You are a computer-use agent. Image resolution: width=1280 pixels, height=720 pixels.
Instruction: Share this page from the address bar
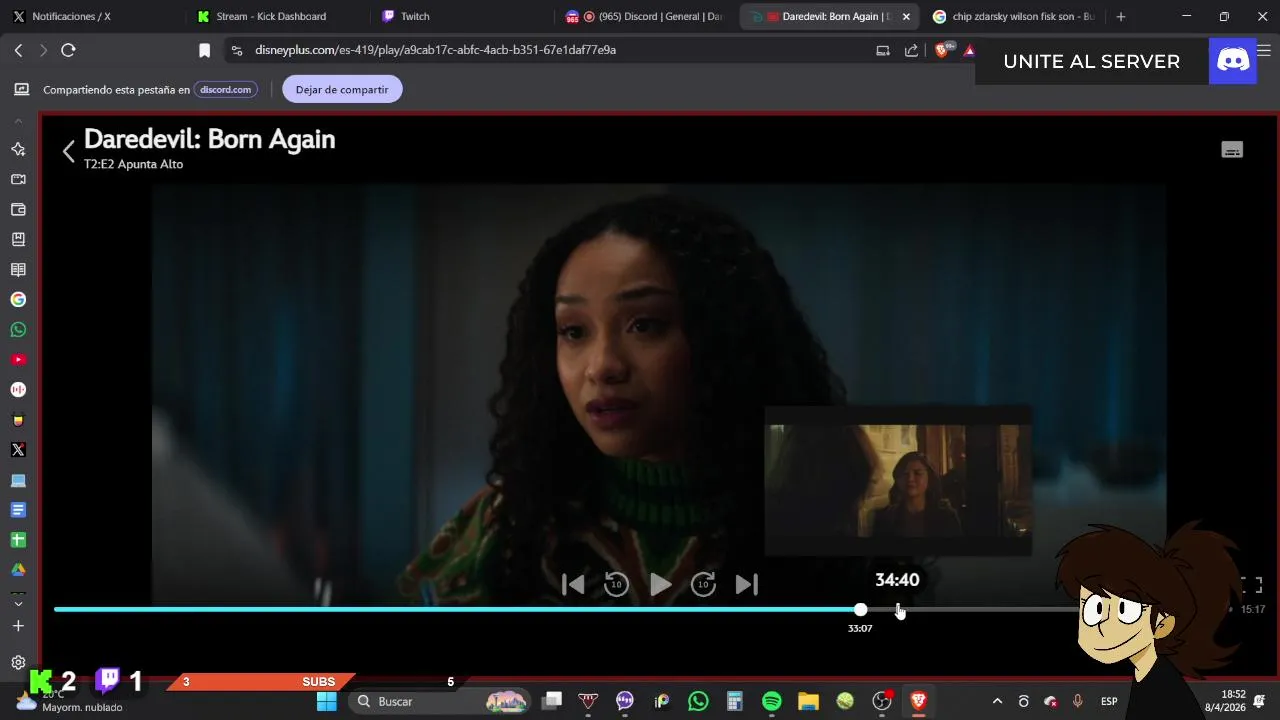(911, 50)
